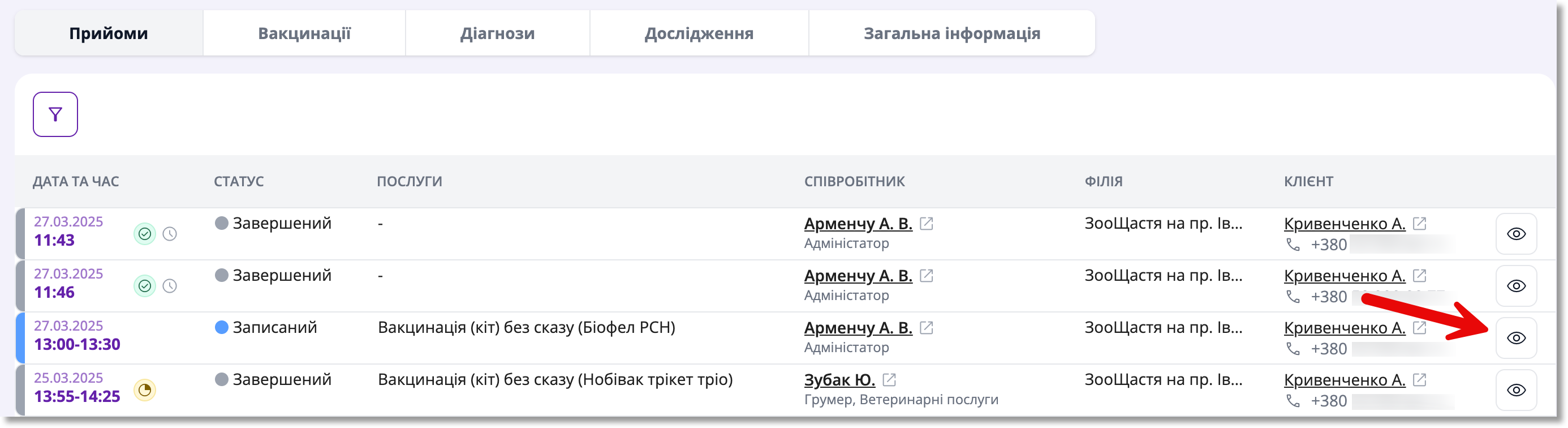The height and width of the screenshot is (428, 1568).
Task: Open external link icon beside first Арменчу А. В.
Action: coord(927,224)
